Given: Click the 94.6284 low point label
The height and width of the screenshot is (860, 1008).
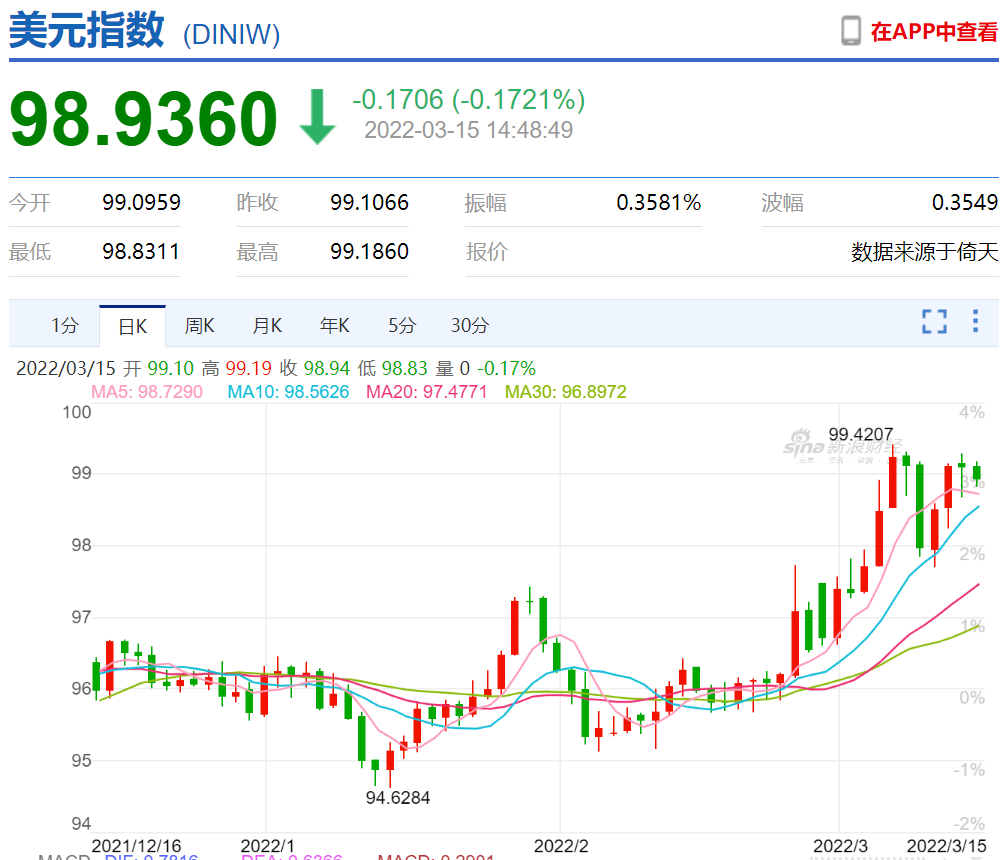Looking at the screenshot, I should pos(397,797).
